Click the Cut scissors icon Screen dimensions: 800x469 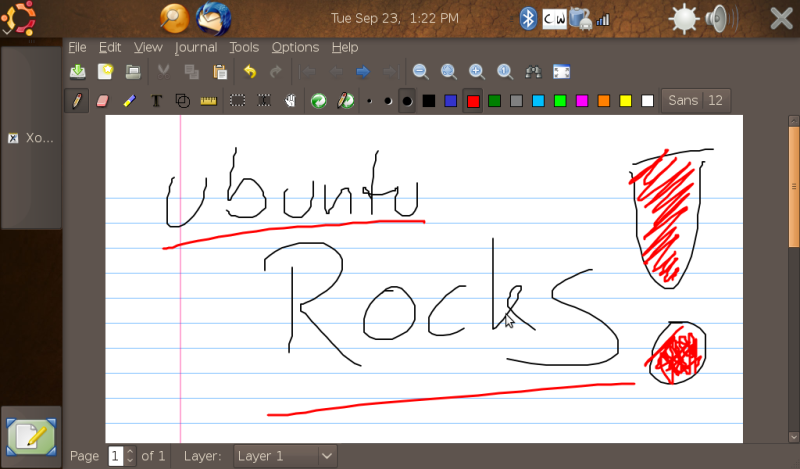[164, 72]
